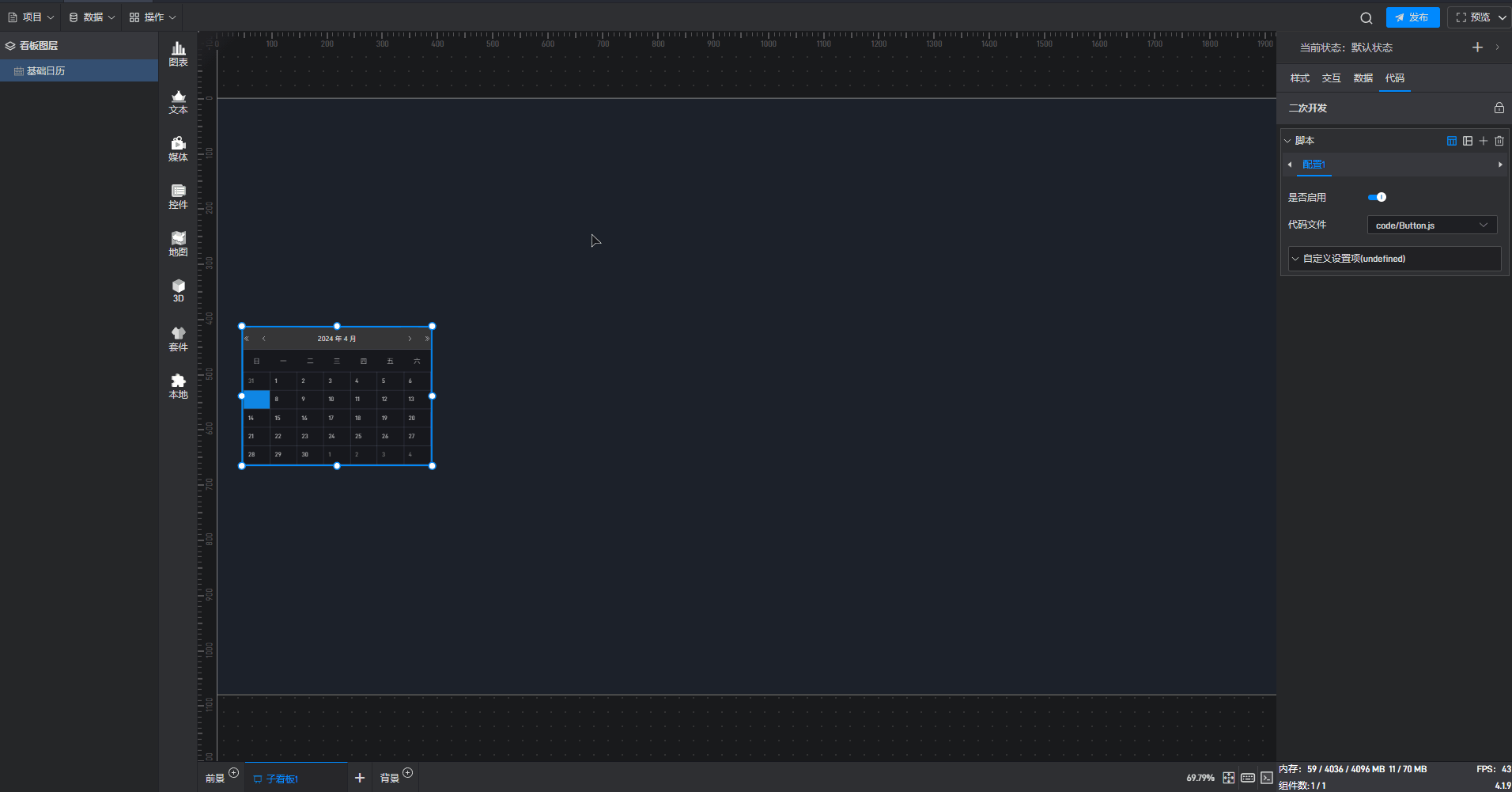Add a new state next to 当前状态
This screenshot has height=792, width=1512.
[x=1476, y=47]
